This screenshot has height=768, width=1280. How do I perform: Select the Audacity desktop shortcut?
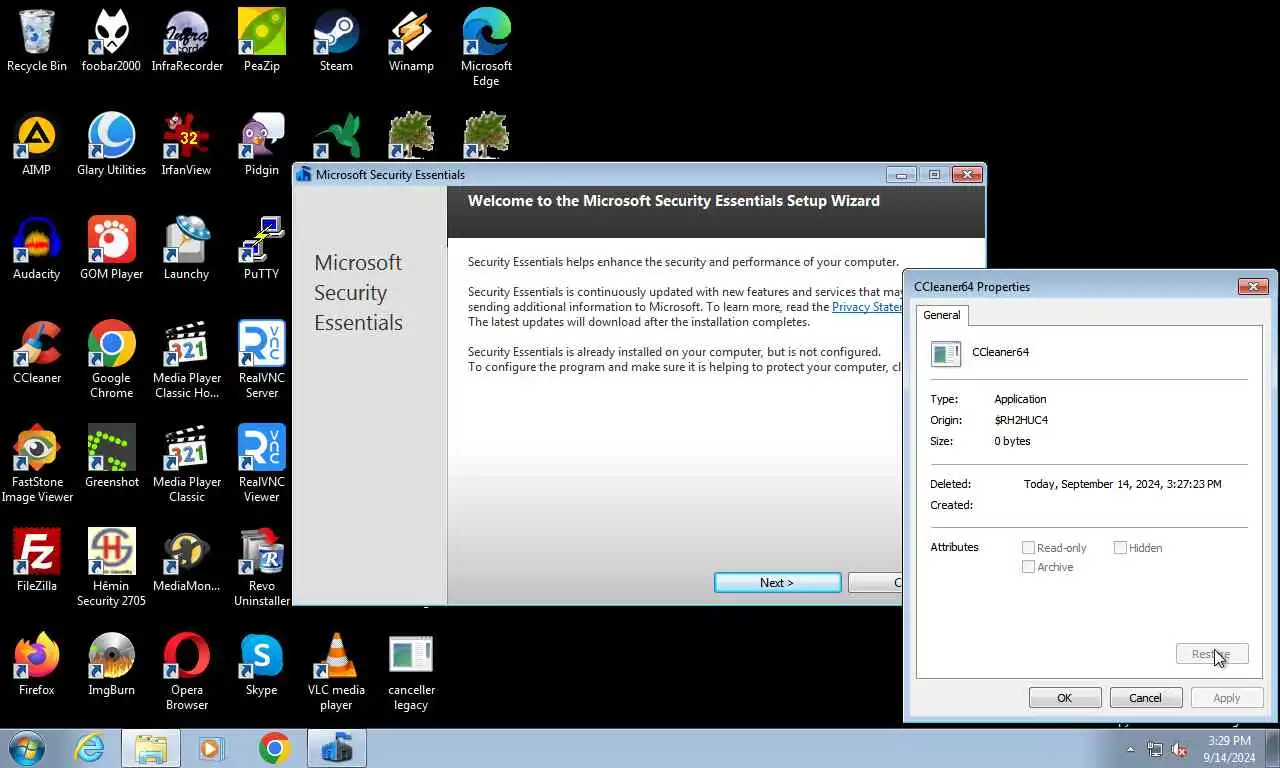coord(37,249)
